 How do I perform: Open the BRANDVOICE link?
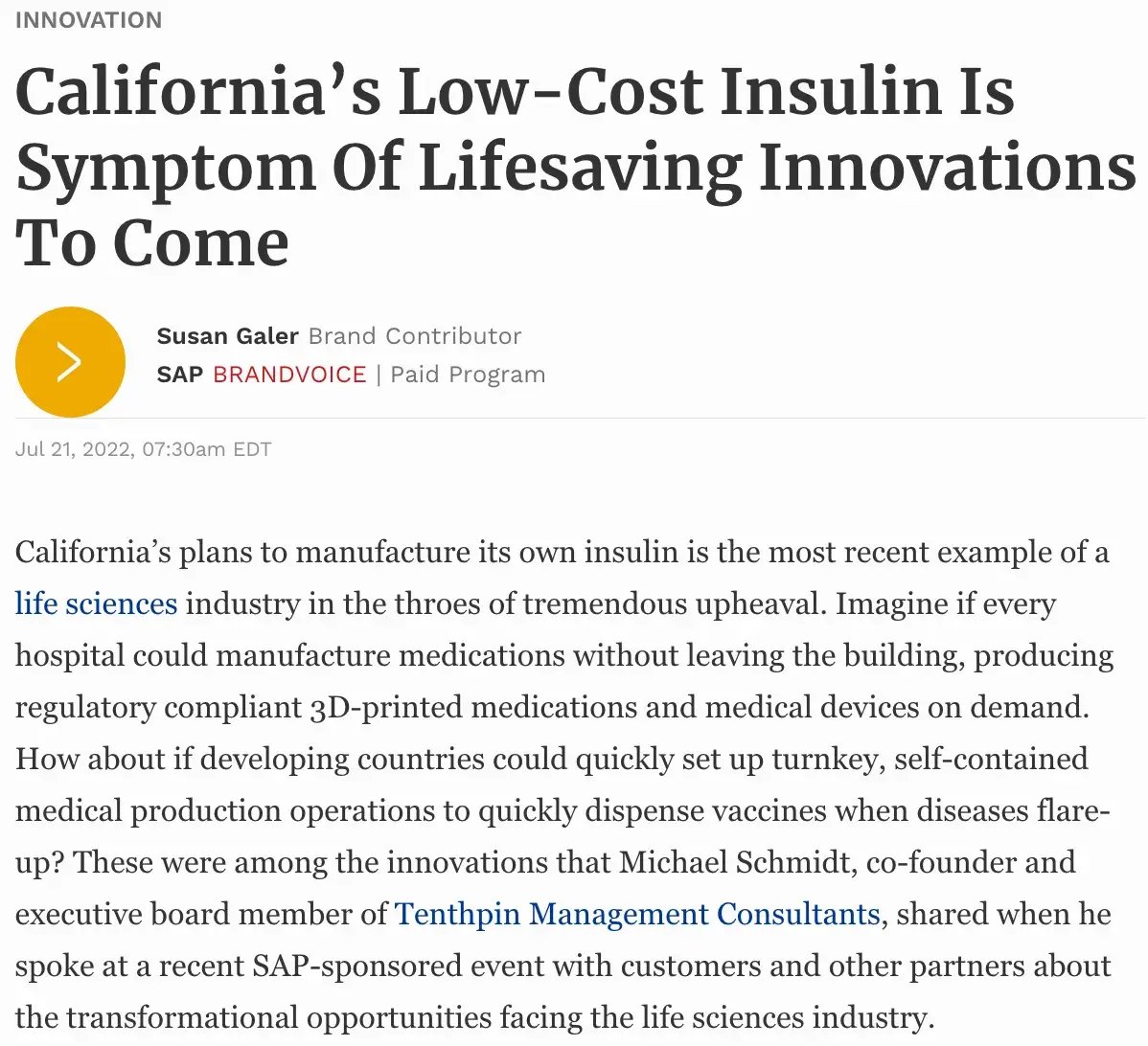pos(289,375)
